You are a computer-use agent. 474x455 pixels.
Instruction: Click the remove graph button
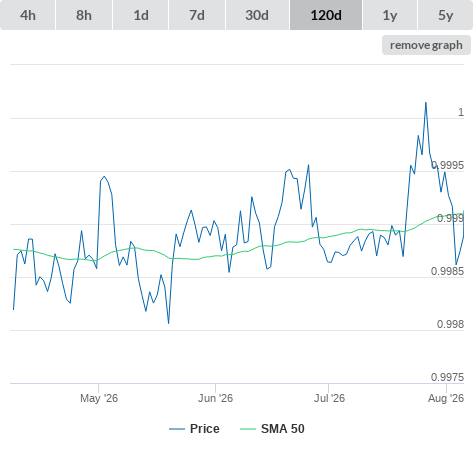[x=426, y=45]
